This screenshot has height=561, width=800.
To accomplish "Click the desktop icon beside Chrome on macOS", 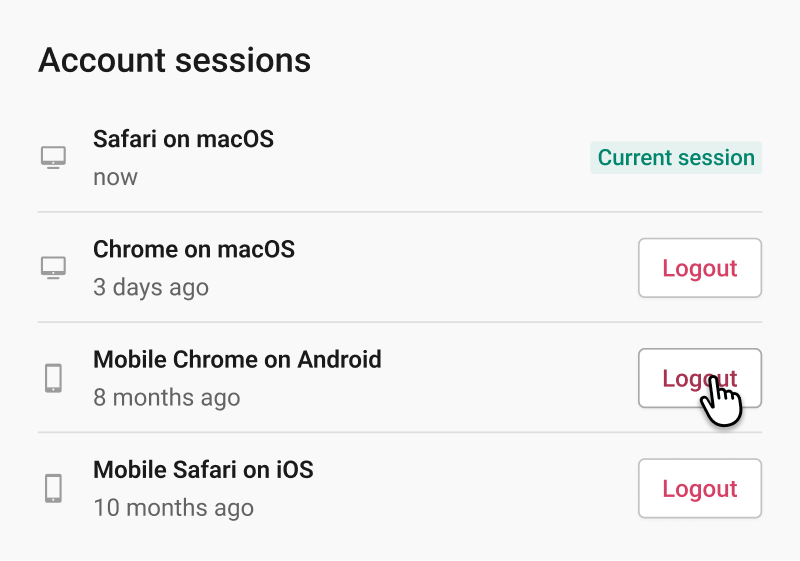I will 54,268.
